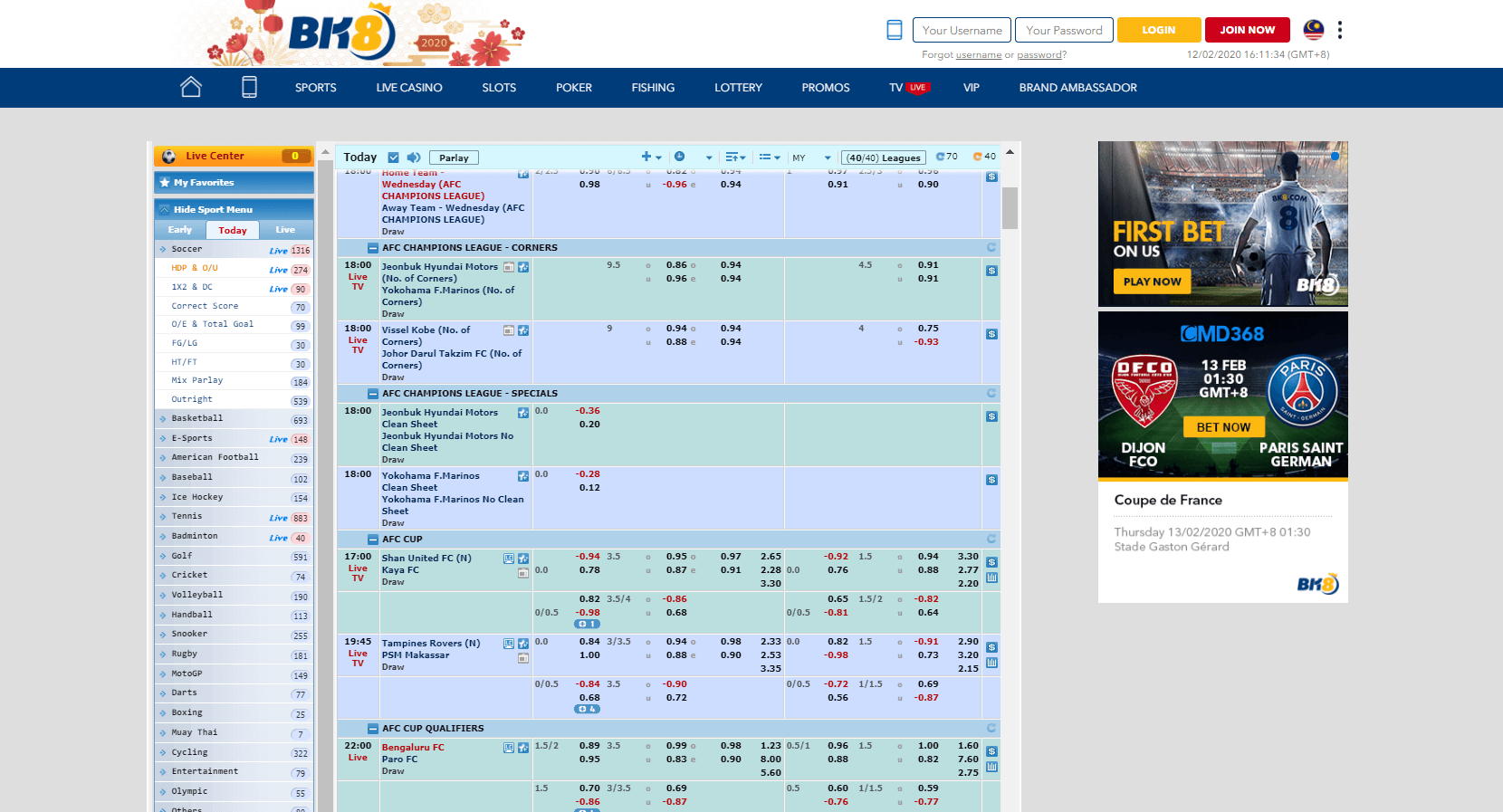Expand the E-Sports category
Viewport: 1503px width, 812px height.
pos(234,438)
